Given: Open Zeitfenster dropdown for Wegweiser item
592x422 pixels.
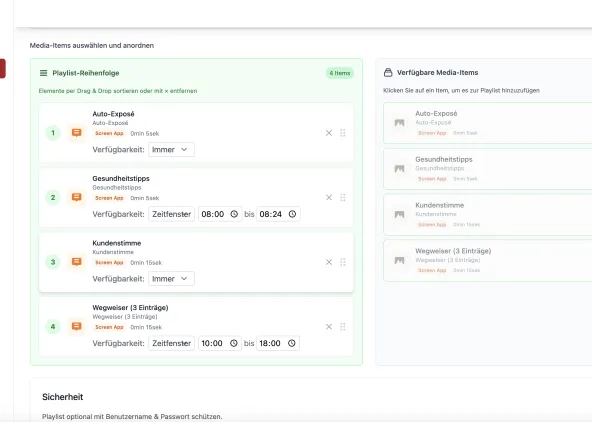Looking at the screenshot, I should pyautogui.click(x=171, y=343).
